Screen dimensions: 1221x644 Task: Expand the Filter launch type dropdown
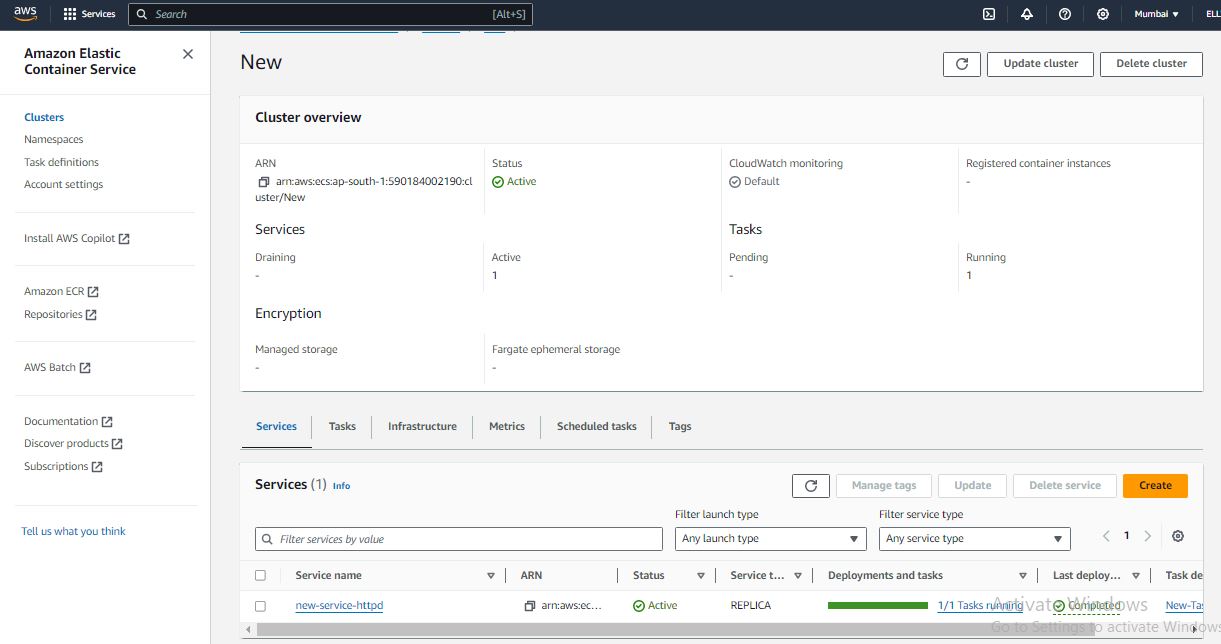click(770, 539)
